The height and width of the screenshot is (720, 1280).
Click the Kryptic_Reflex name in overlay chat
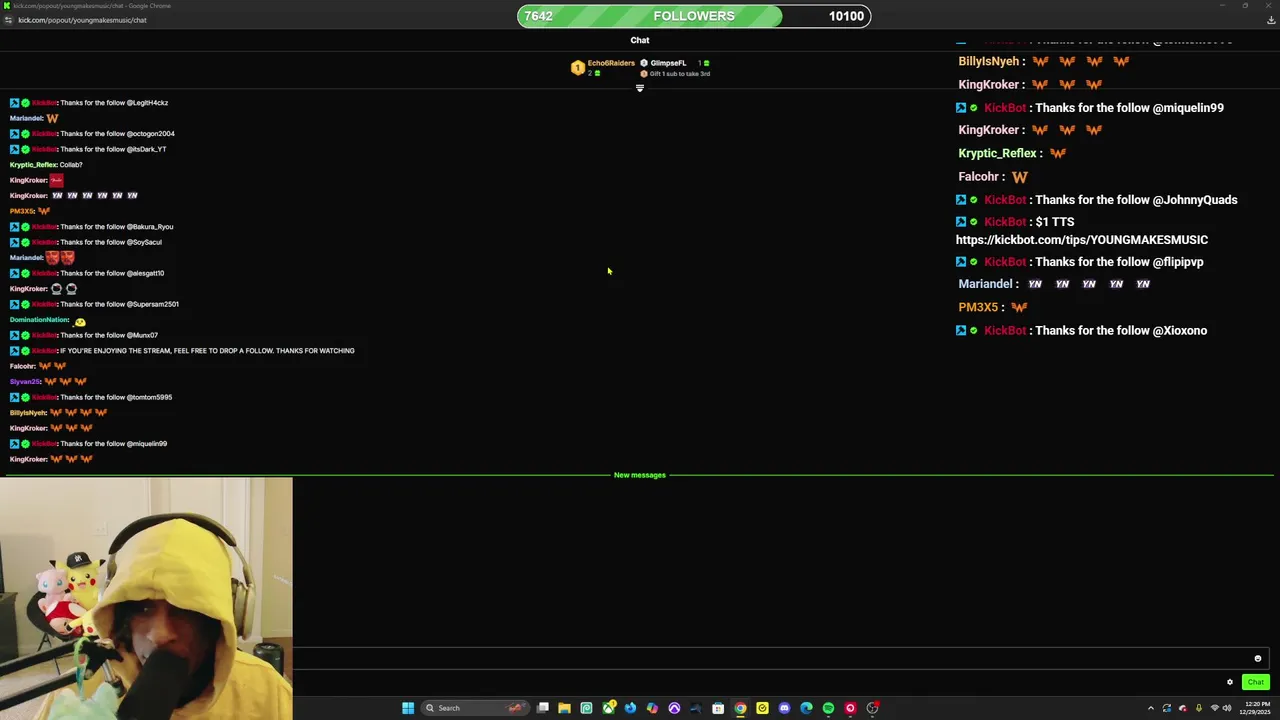pos(997,153)
